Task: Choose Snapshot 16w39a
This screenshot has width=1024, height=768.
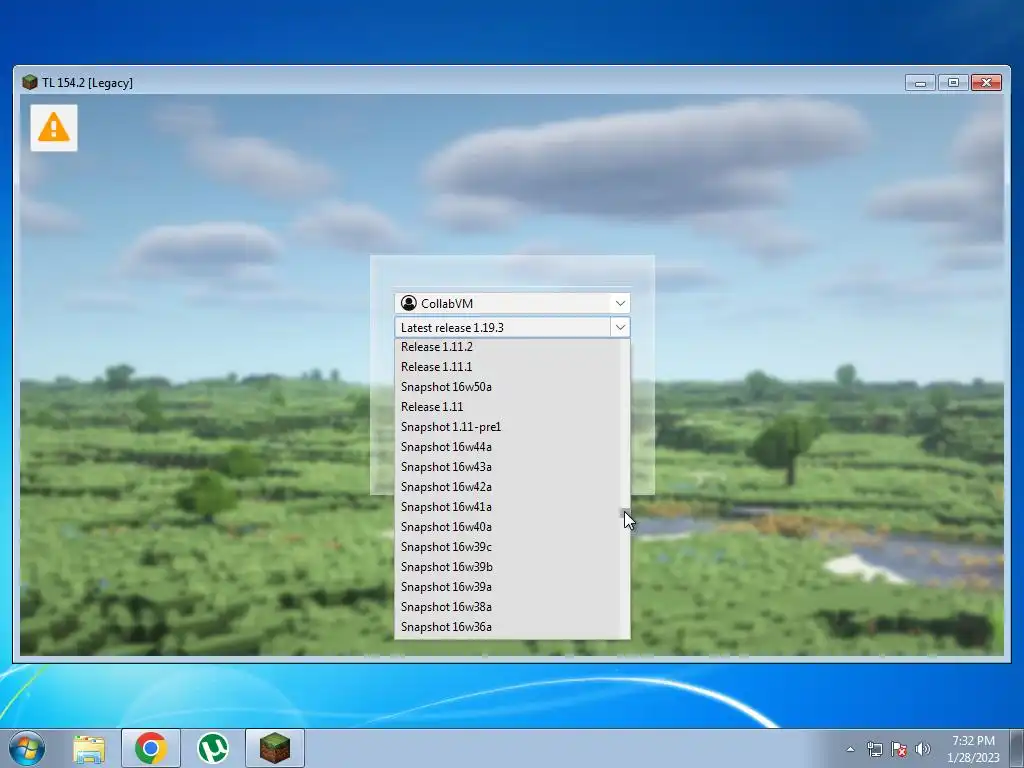Action: (507, 586)
